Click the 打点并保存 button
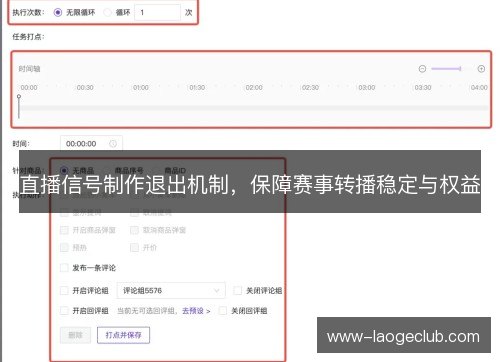The image size is (500, 362). pos(123,335)
